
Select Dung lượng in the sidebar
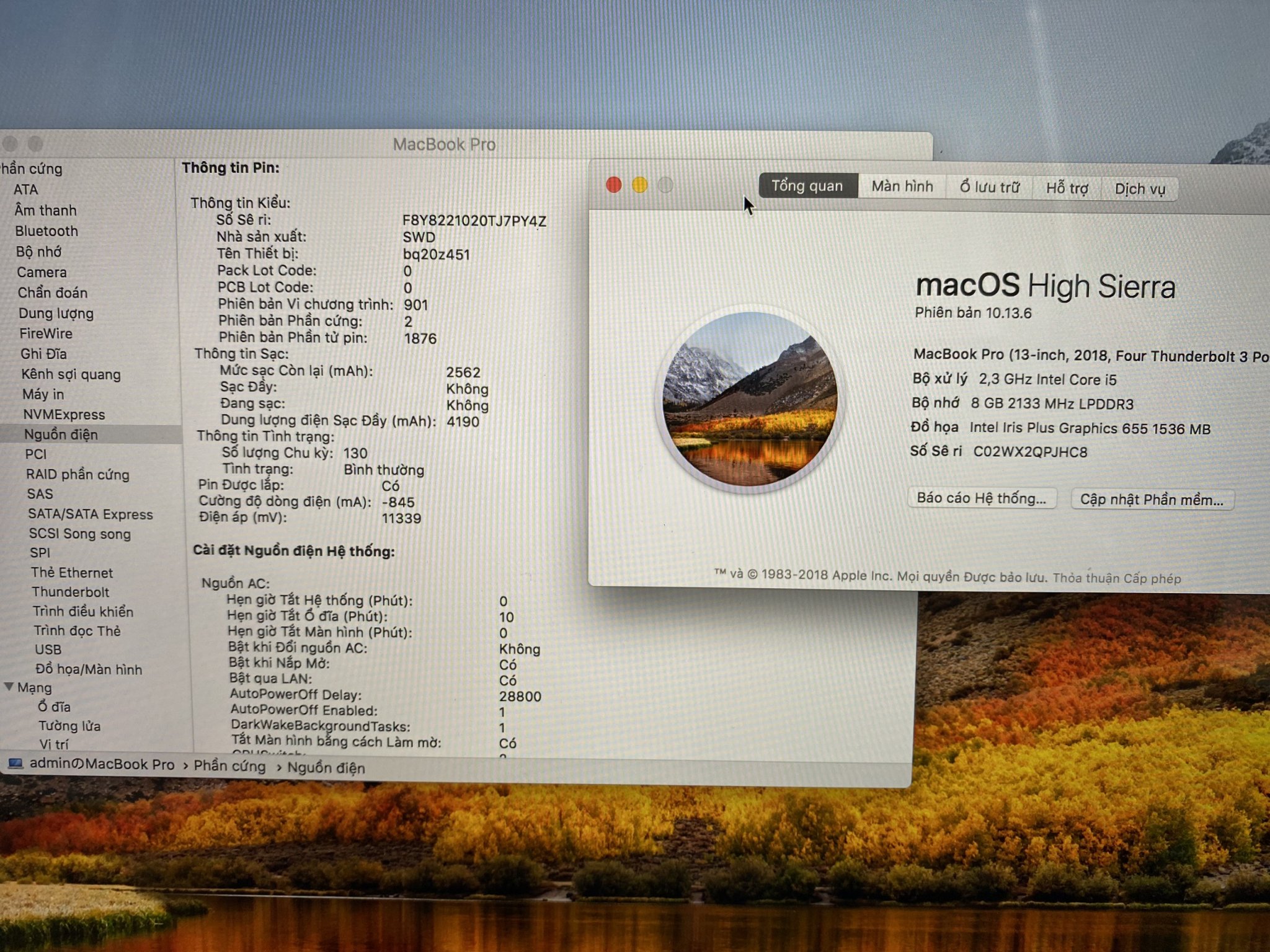56,314
